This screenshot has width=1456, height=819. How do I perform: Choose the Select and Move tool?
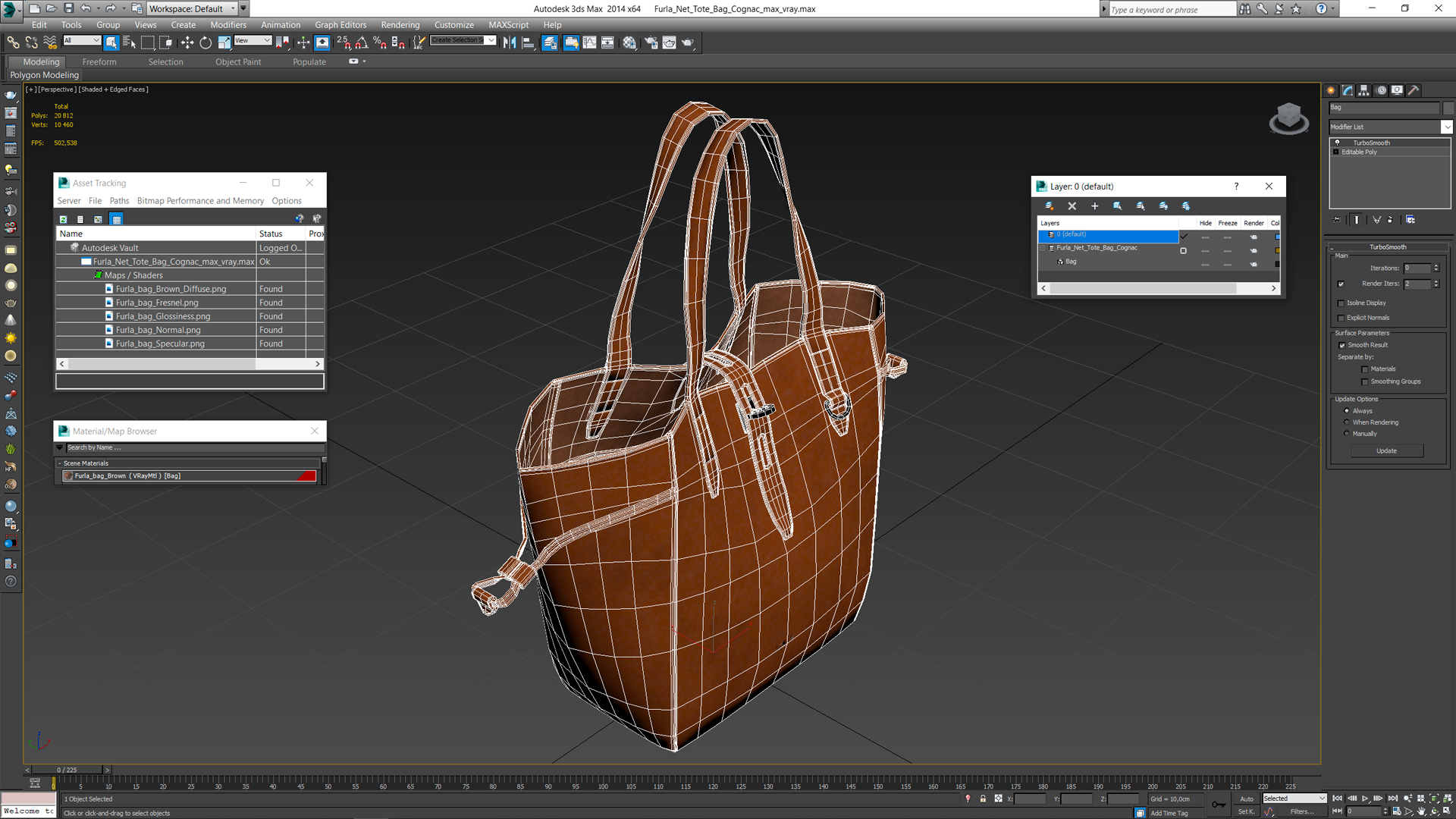pyautogui.click(x=187, y=42)
